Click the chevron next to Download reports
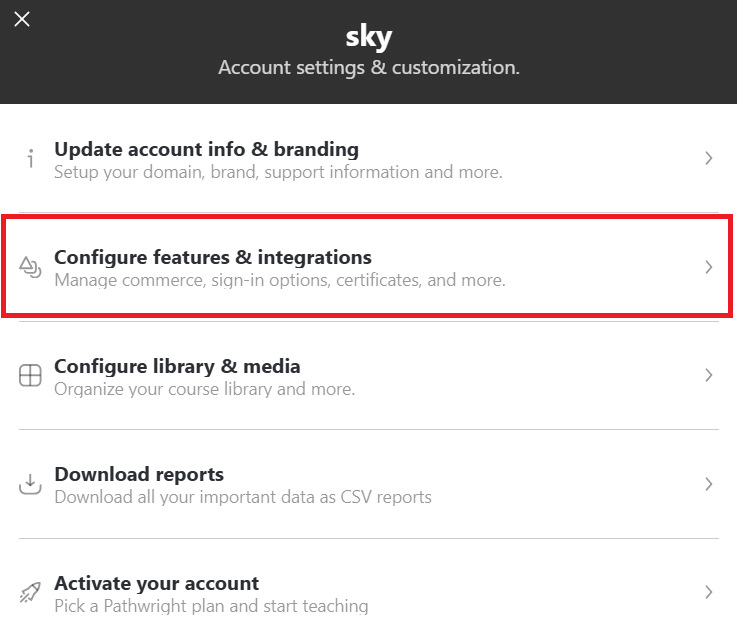The height and width of the screenshot is (628, 737). [708, 484]
